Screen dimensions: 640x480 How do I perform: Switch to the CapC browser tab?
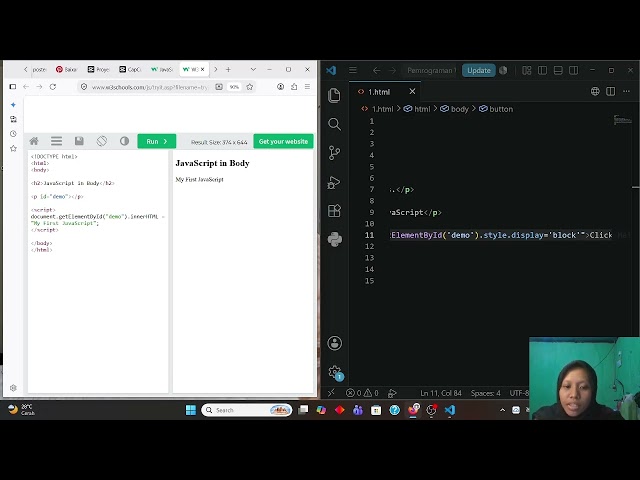click(x=130, y=69)
